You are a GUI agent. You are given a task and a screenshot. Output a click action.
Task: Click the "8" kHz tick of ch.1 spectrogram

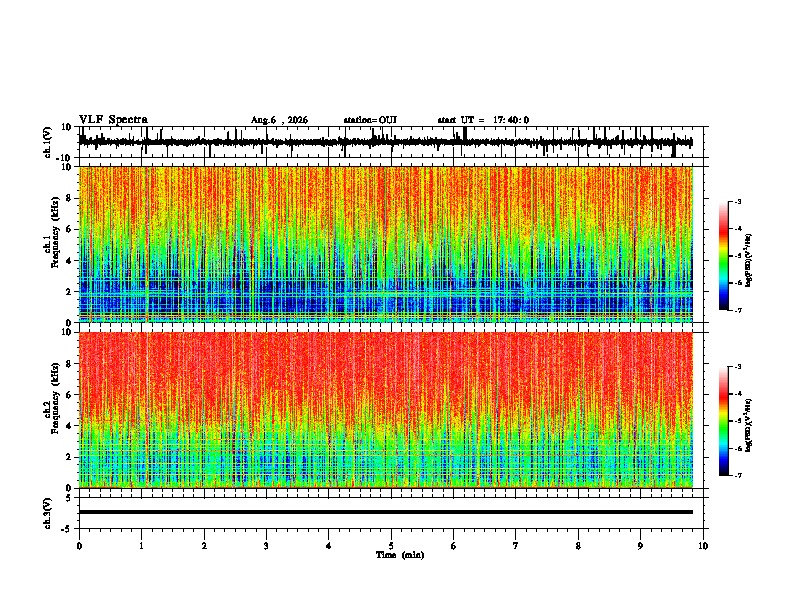point(70,198)
